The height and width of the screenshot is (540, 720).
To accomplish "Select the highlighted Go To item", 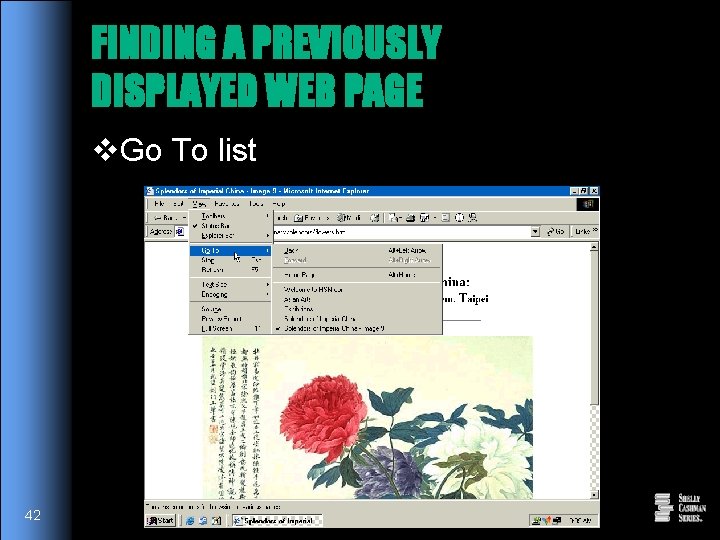I will tap(231, 250).
